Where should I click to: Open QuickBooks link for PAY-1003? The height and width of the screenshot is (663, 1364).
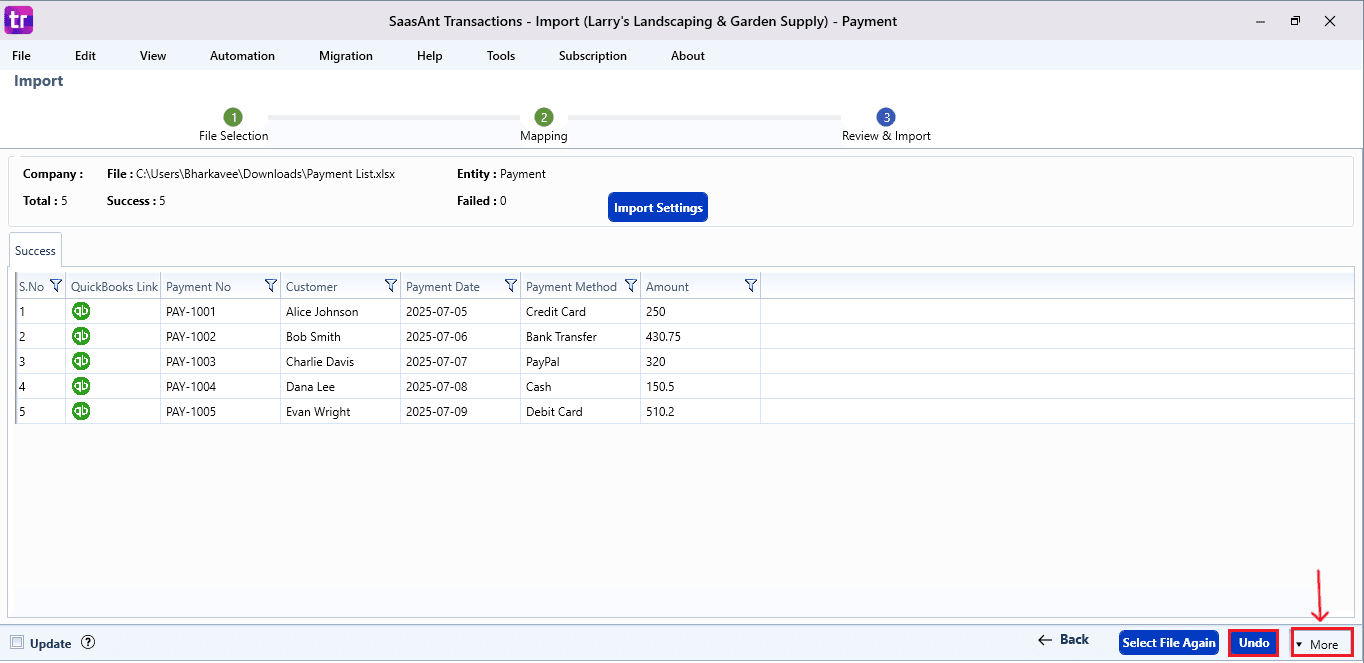[81, 361]
